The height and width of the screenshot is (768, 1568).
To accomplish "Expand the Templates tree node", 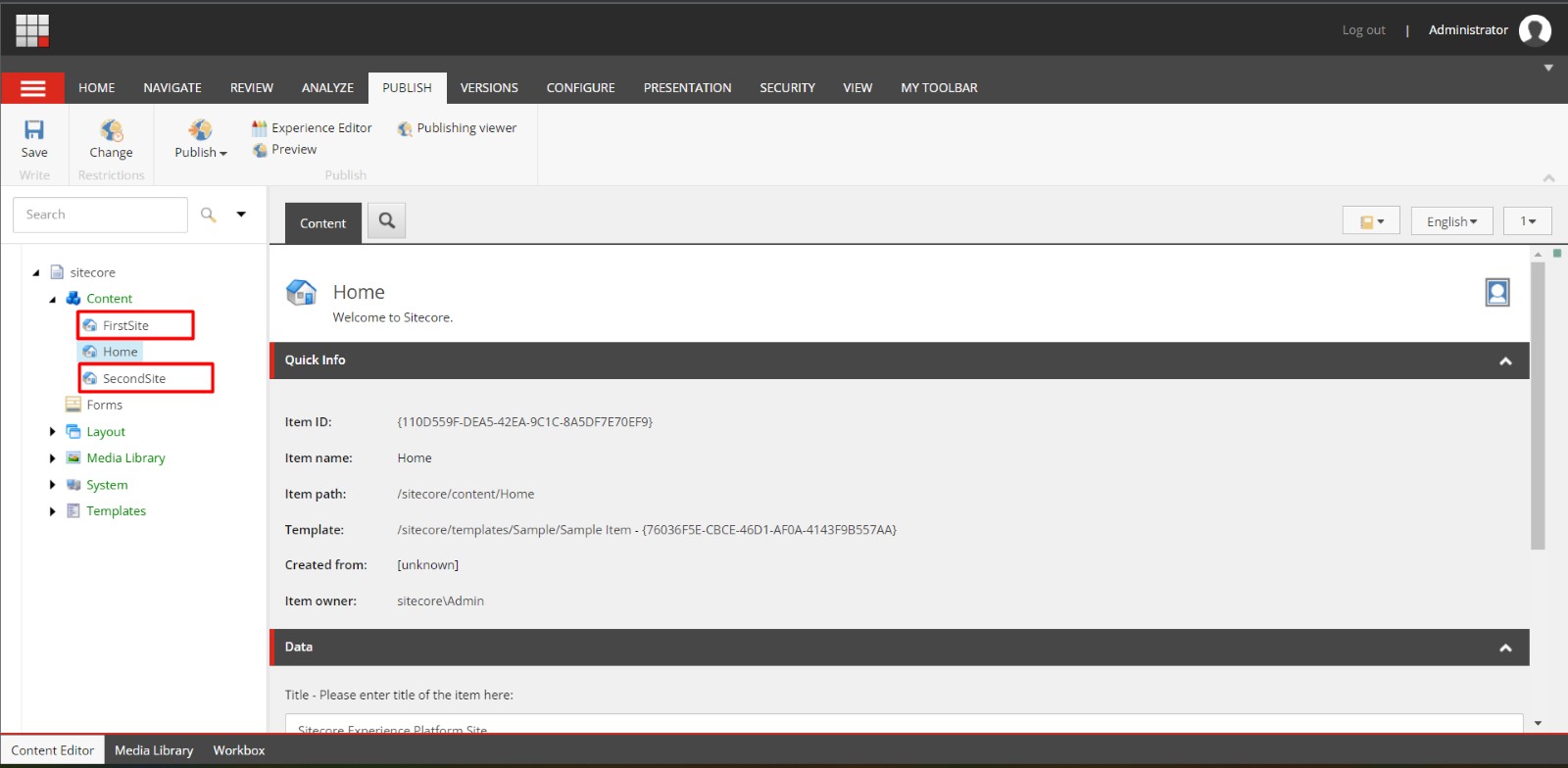I will 53,511.
